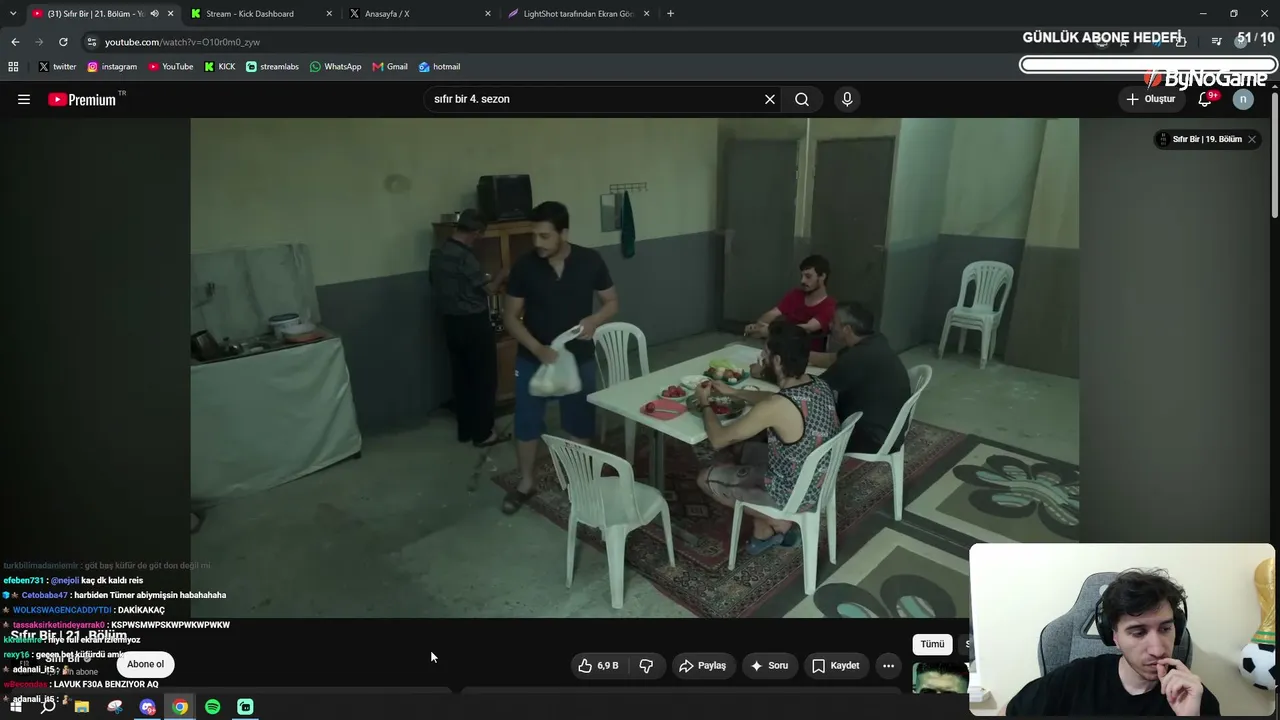Screen dimensions: 1280x720
Task: Reload the current page
Action: 63,42
